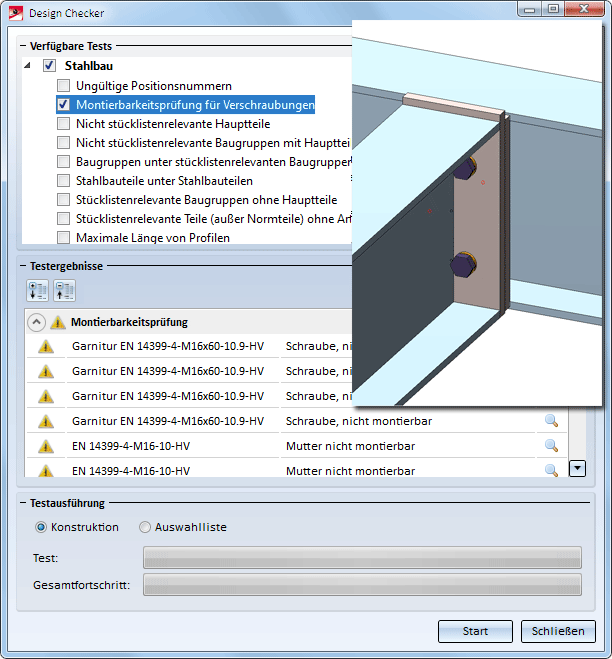Image resolution: width=612 pixels, height=659 pixels.
Task: Click collapse all results icon
Action: tap(64, 290)
